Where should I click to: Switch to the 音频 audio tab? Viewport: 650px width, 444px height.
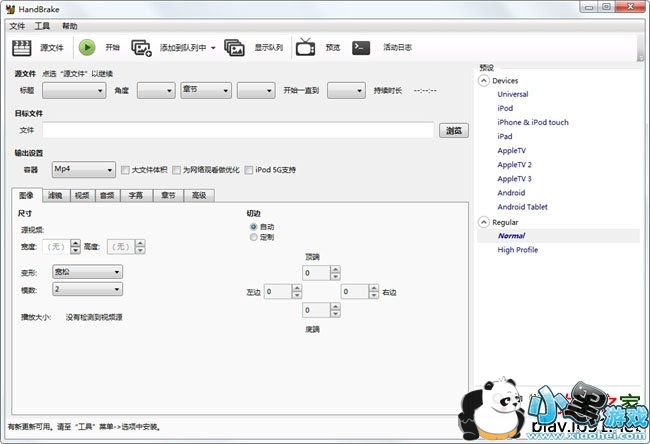point(107,196)
